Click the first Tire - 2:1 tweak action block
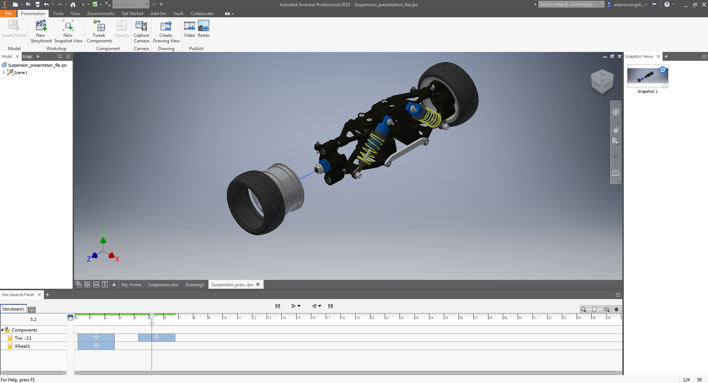The image size is (708, 383). 96,338
